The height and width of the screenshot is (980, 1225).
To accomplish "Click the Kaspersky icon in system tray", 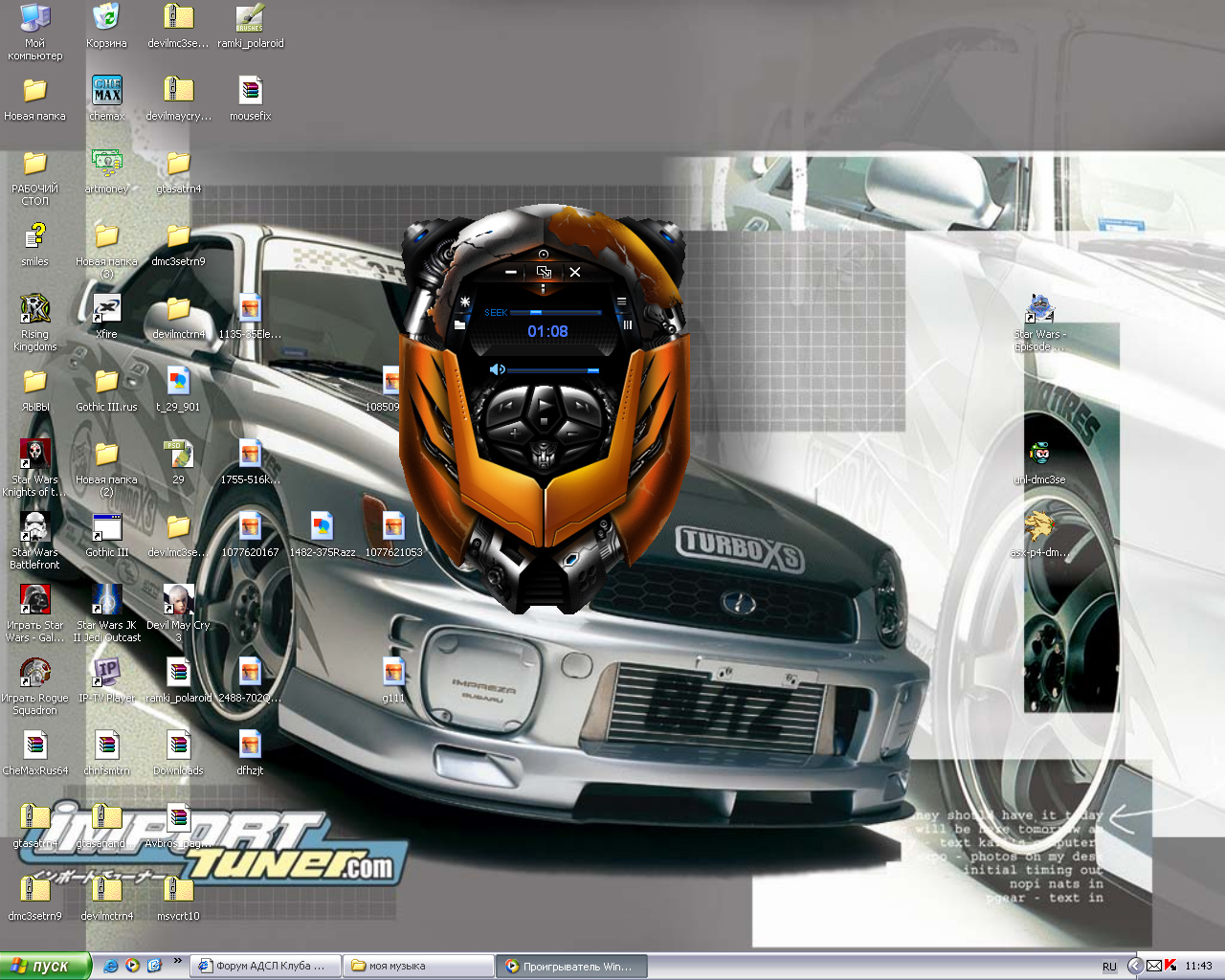I will [x=1170, y=966].
